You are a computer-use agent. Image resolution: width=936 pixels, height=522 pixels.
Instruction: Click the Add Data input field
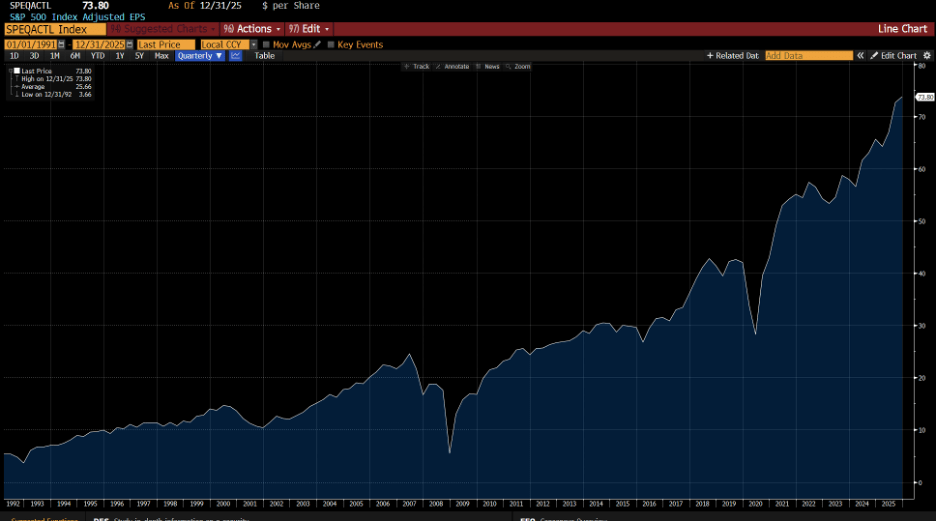click(809, 56)
